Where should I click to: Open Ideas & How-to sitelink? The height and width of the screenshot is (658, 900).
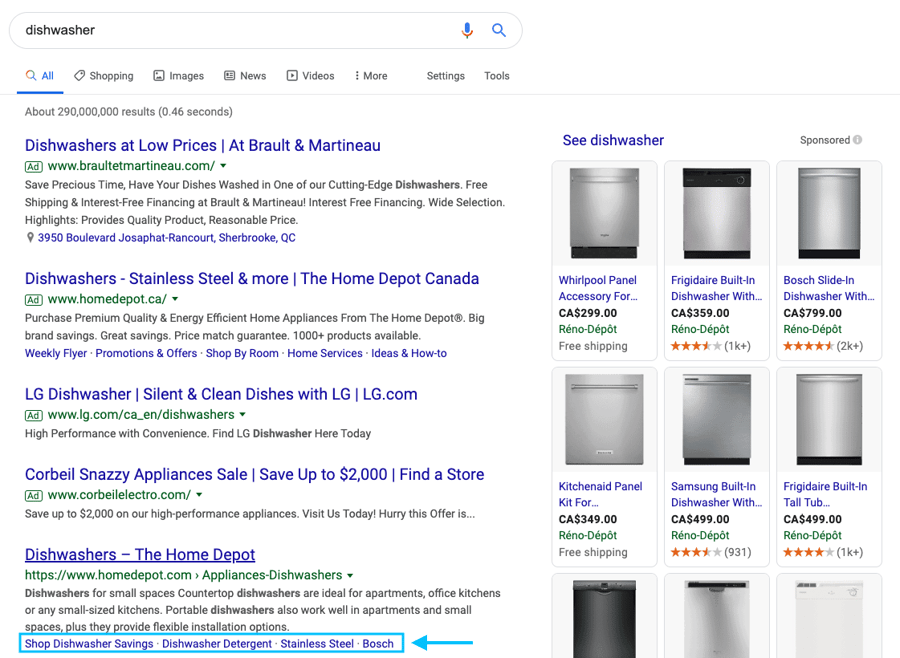click(409, 353)
